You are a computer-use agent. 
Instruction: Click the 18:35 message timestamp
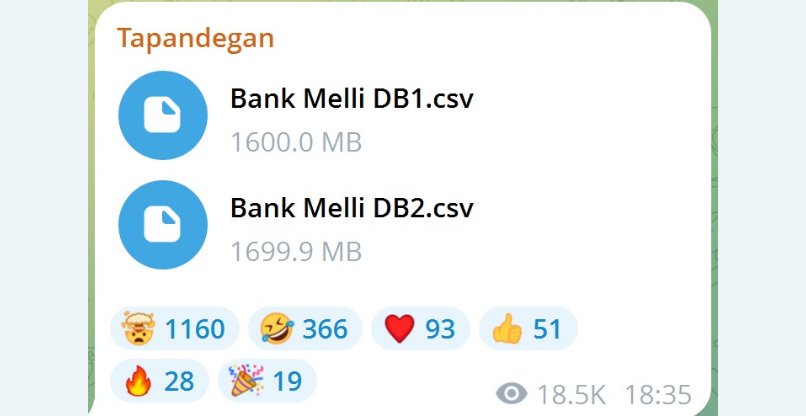pyautogui.click(x=658, y=395)
